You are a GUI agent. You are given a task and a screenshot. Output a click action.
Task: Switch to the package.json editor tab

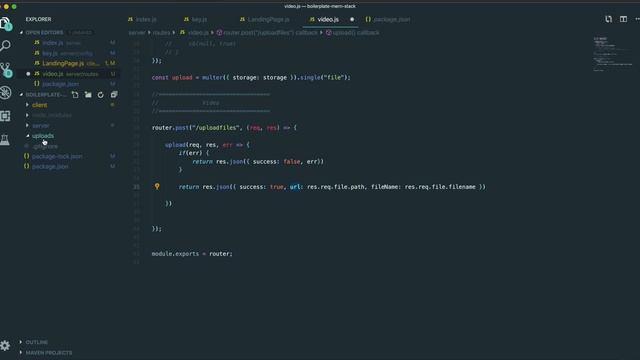pos(388,19)
